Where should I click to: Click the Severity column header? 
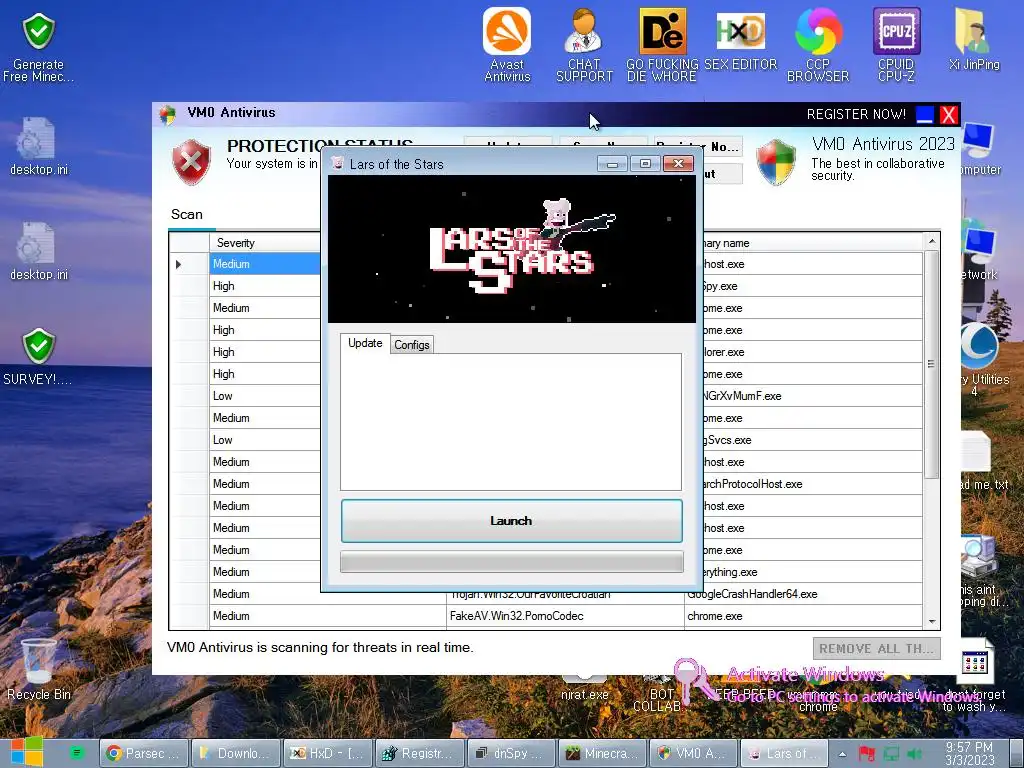264,242
